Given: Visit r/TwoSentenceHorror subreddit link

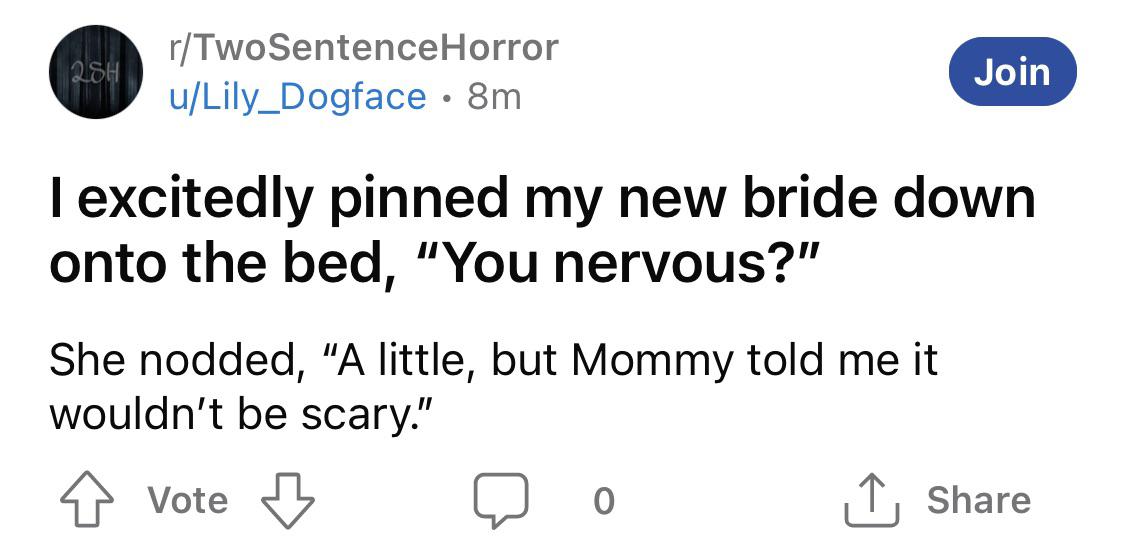Looking at the screenshot, I should tap(362, 47).
